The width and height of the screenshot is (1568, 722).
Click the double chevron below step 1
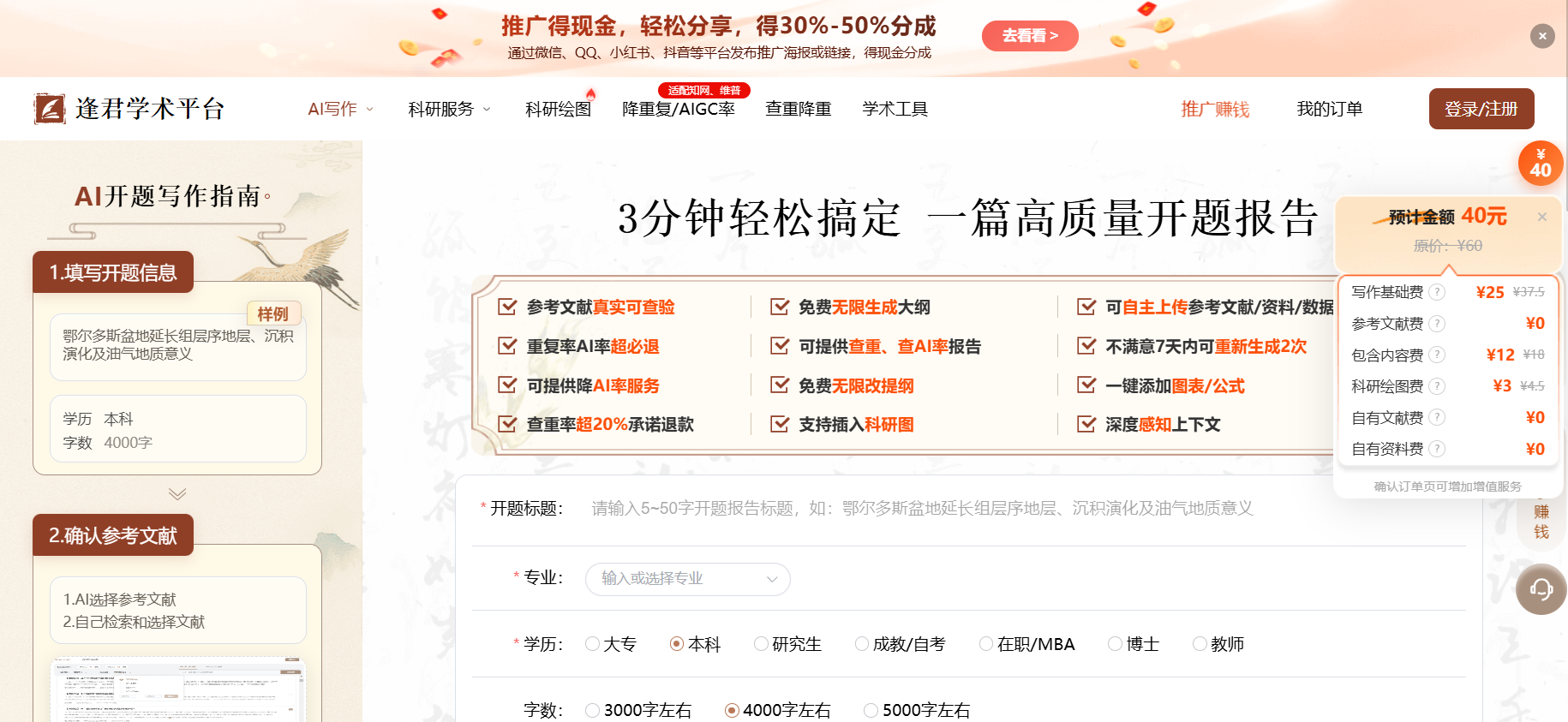pos(177,494)
